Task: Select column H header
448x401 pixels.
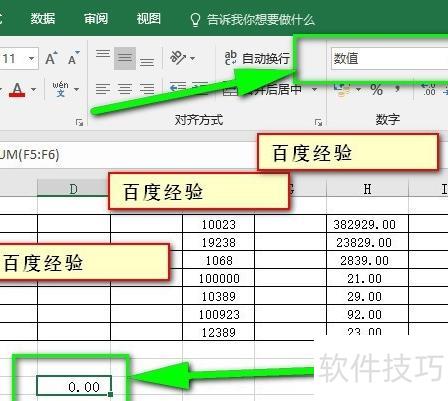Action: [367, 189]
